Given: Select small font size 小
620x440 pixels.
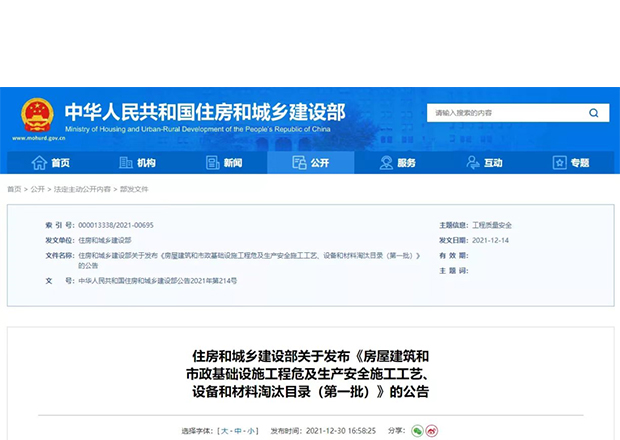Looking at the screenshot, I should [251, 431].
